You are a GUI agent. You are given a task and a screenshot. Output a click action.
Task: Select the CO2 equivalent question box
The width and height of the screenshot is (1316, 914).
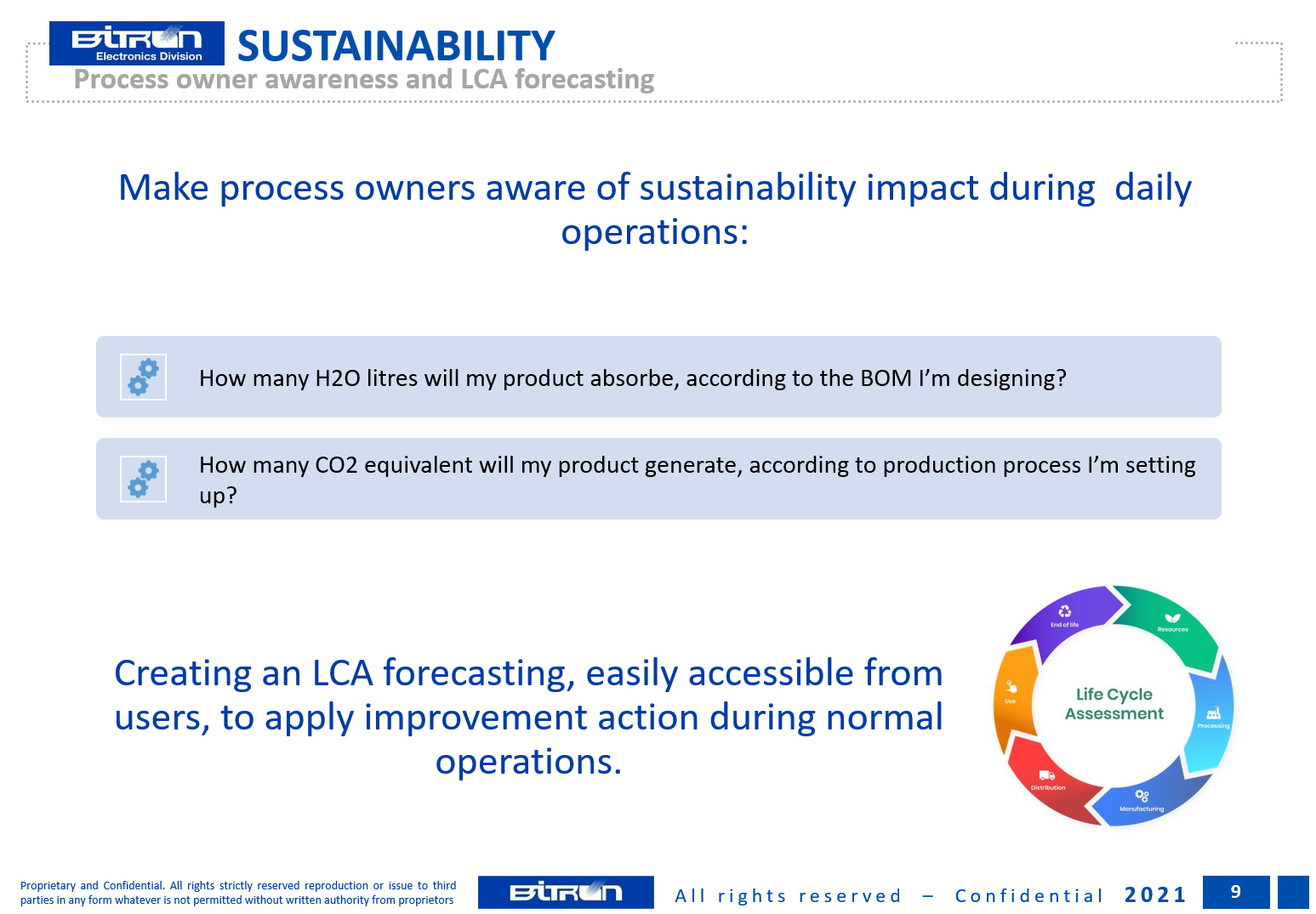[658, 479]
